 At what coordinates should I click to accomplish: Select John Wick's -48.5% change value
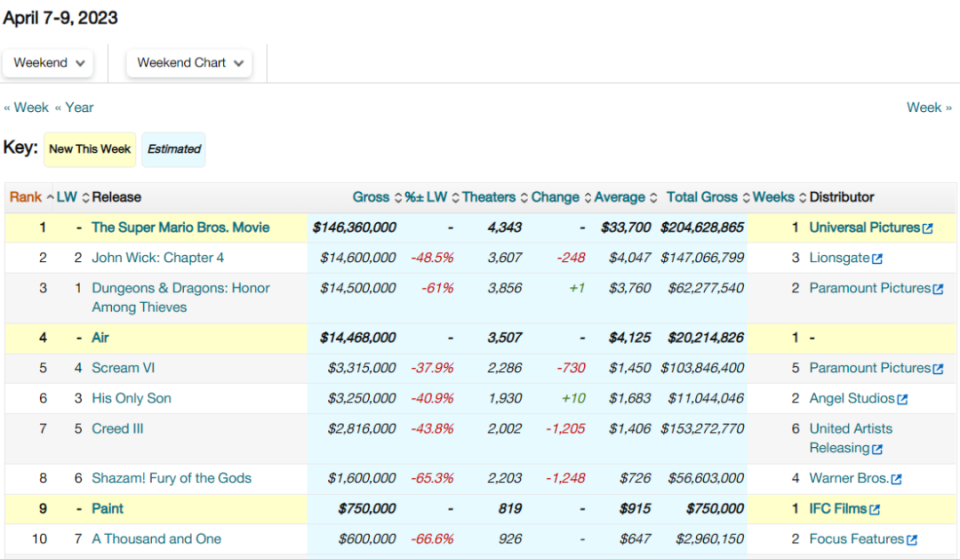(x=432, y=258)
